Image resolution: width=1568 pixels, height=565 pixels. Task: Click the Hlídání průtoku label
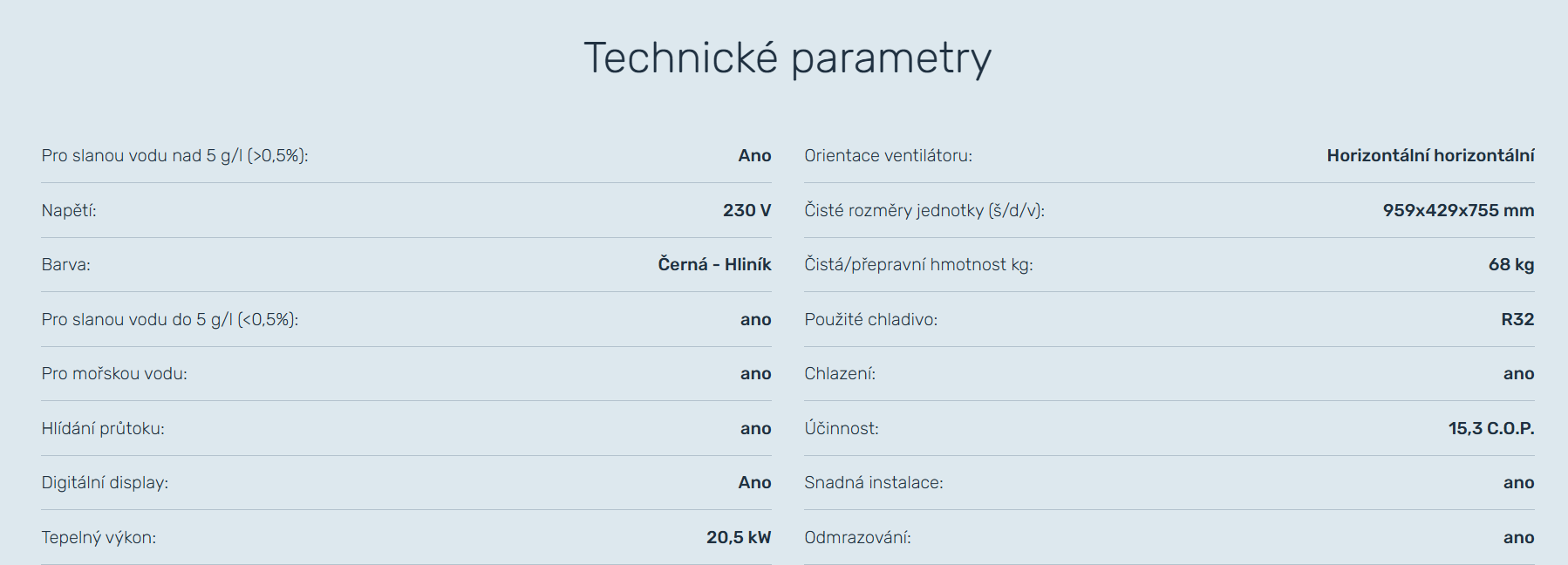tap(103, 429)
